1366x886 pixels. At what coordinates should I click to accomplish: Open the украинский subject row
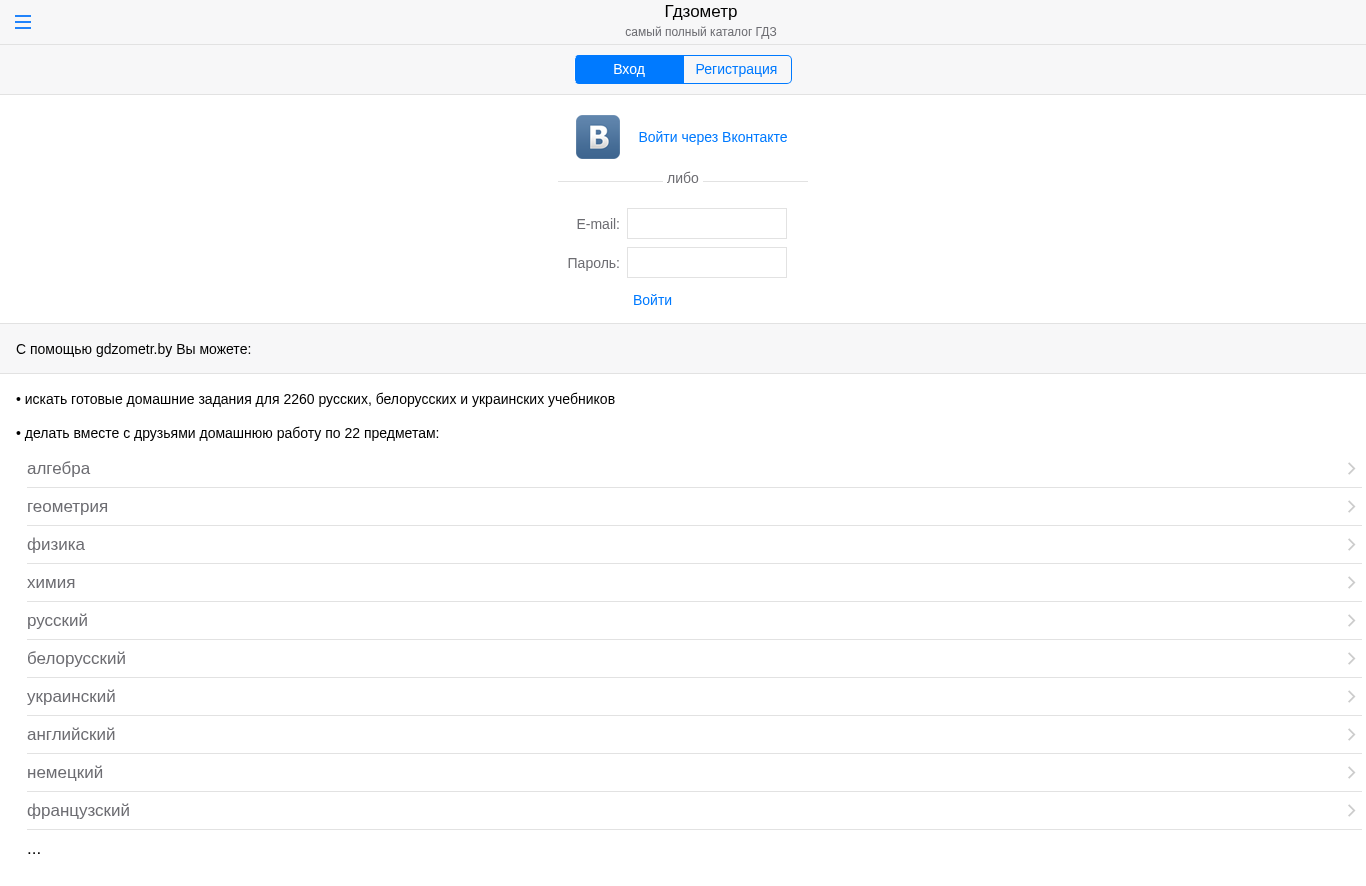(694, 697)
